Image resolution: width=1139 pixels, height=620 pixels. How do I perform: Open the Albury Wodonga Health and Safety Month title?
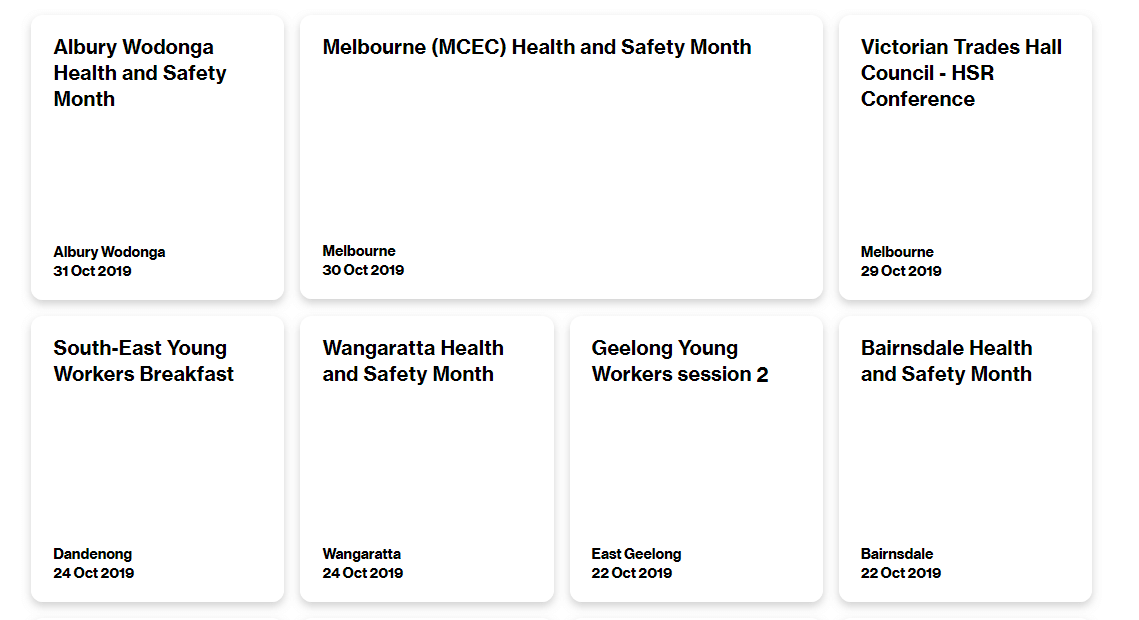coord(140,73)
